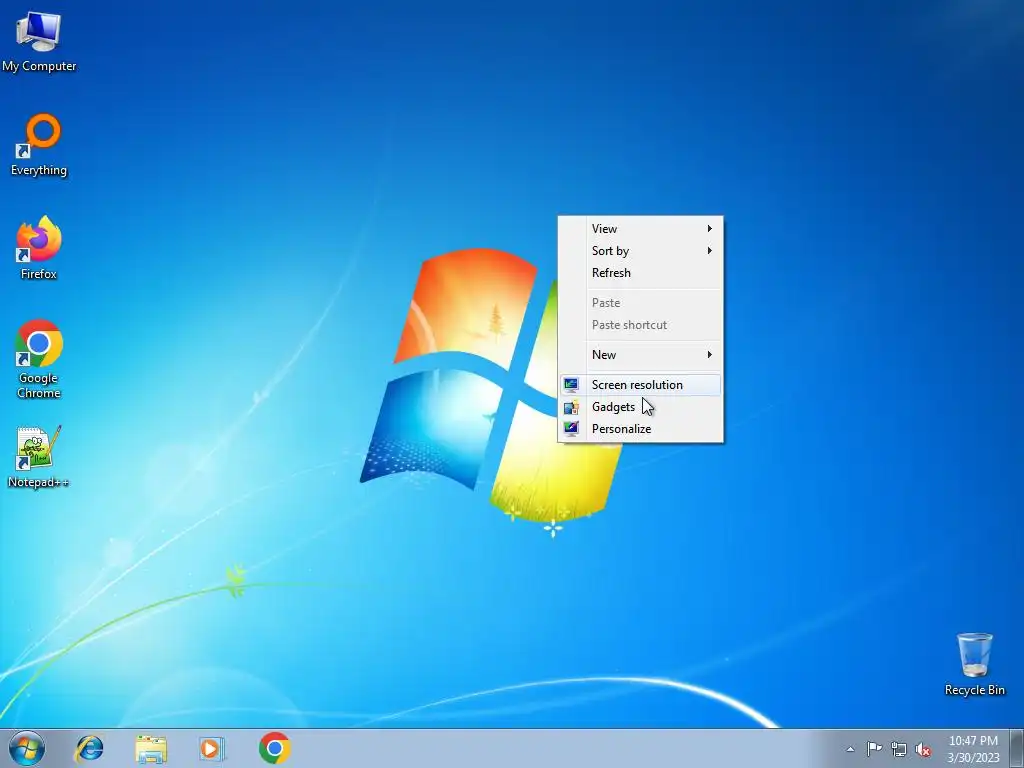This screenshot has width=1024, height=768.
Task: Expand the View submenu
Action: [641, 229]
